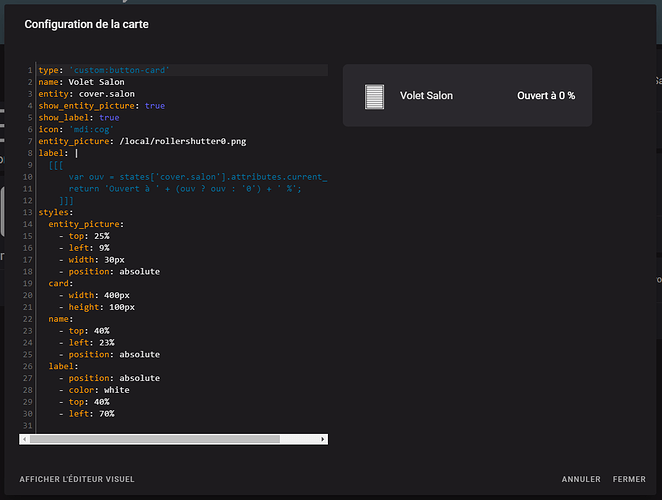Image resolution: width=662 pixels, height=500 pixels.
Task: Click the FERMER button
Action: point(629,479)
